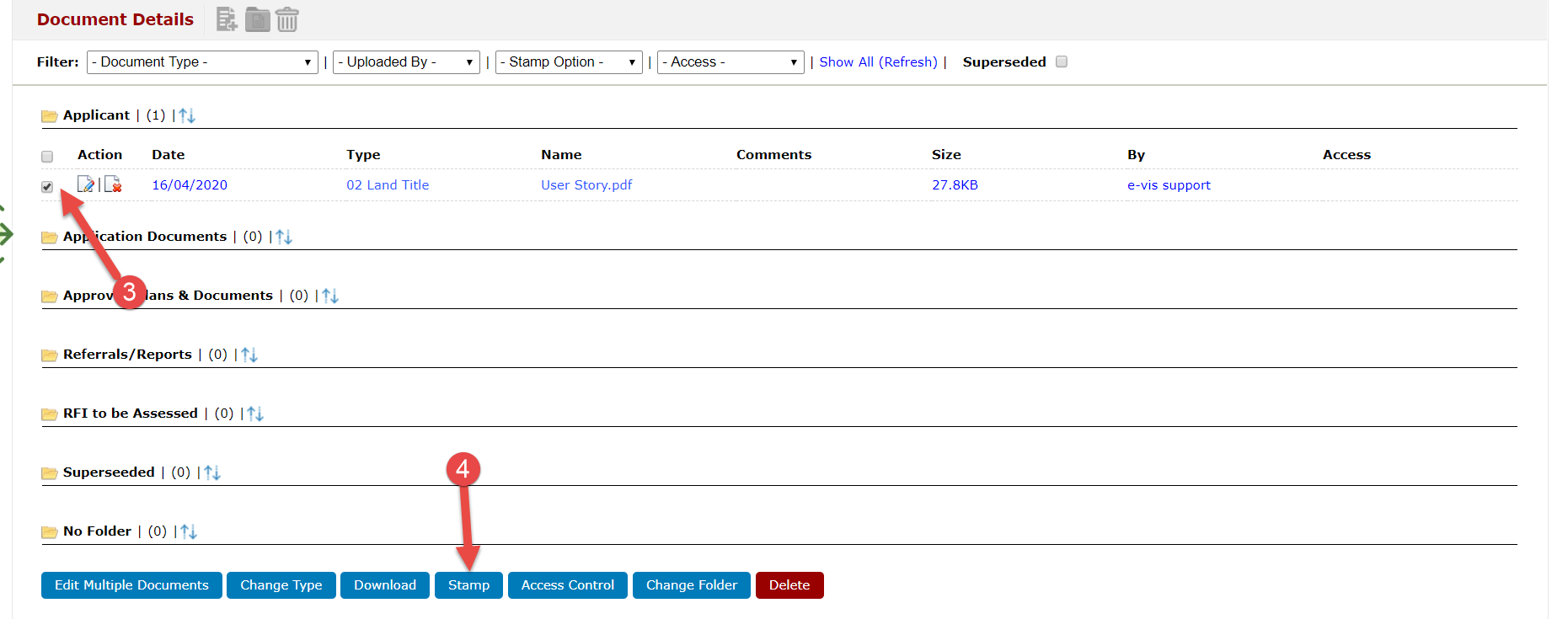Click the No Folder folder icon
1568x619 pixels.
point(50,532)
